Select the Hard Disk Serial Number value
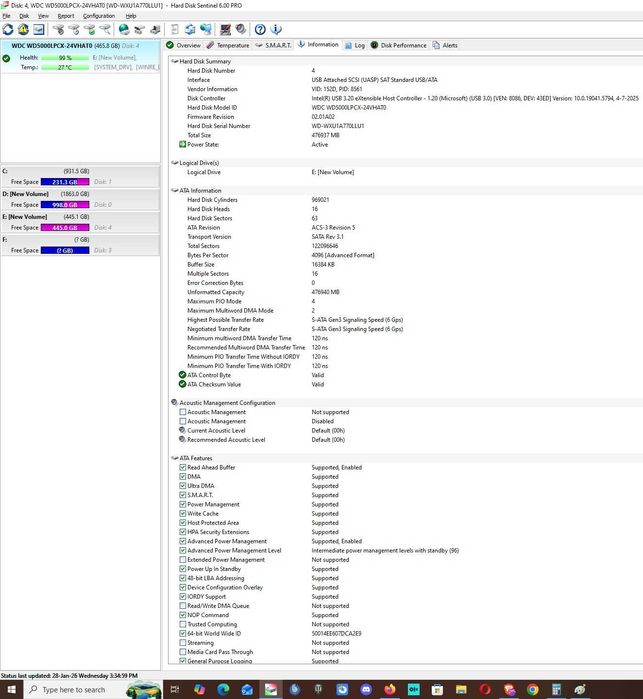The width and height of the screenshot is (643, 699). pyautogui.click(x=338, y=126)
